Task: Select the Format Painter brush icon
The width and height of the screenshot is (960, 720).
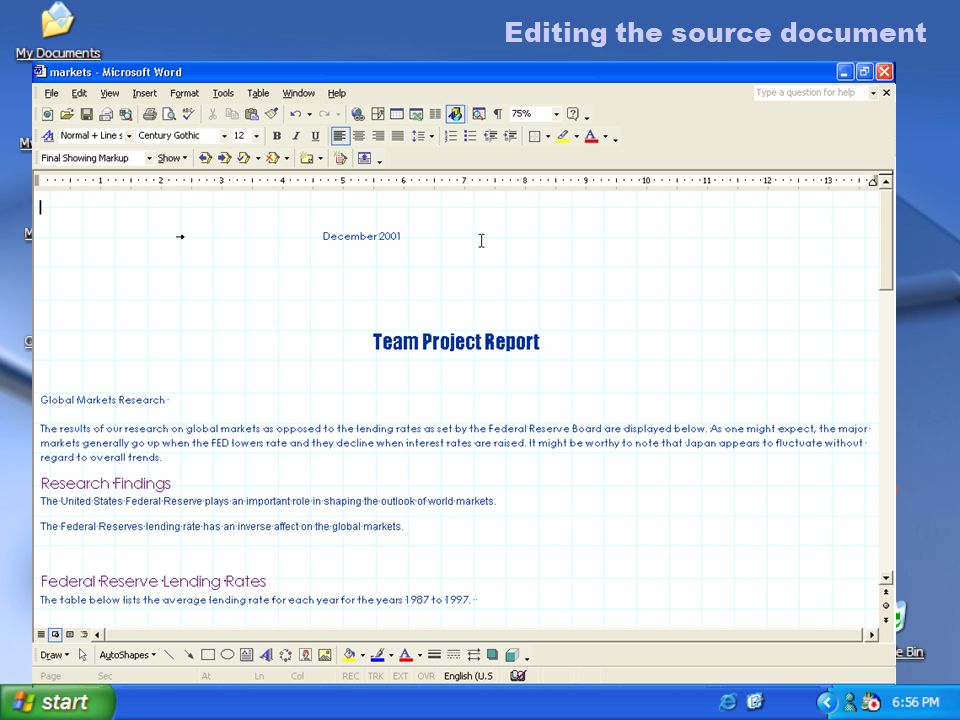Action: [271, 114]
